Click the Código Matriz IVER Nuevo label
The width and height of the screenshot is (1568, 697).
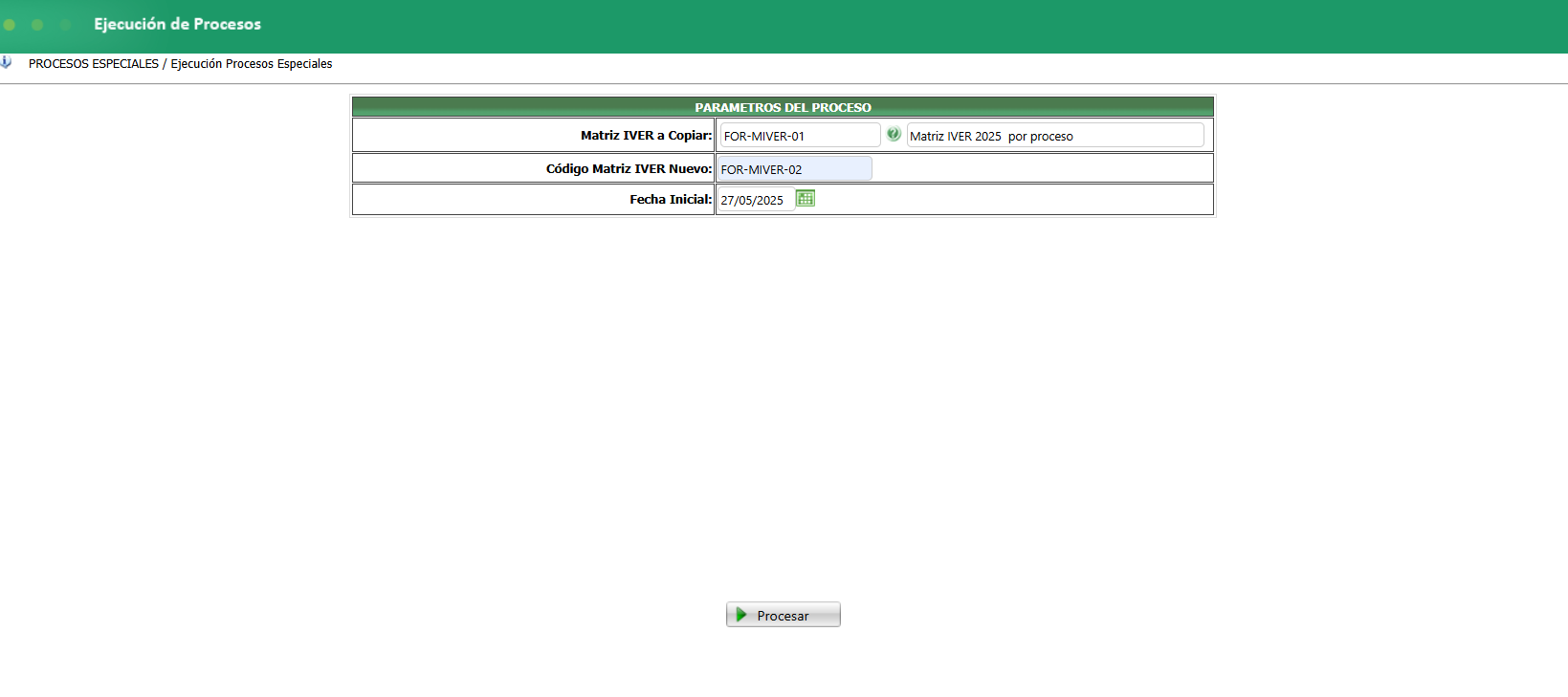[629, 168]
